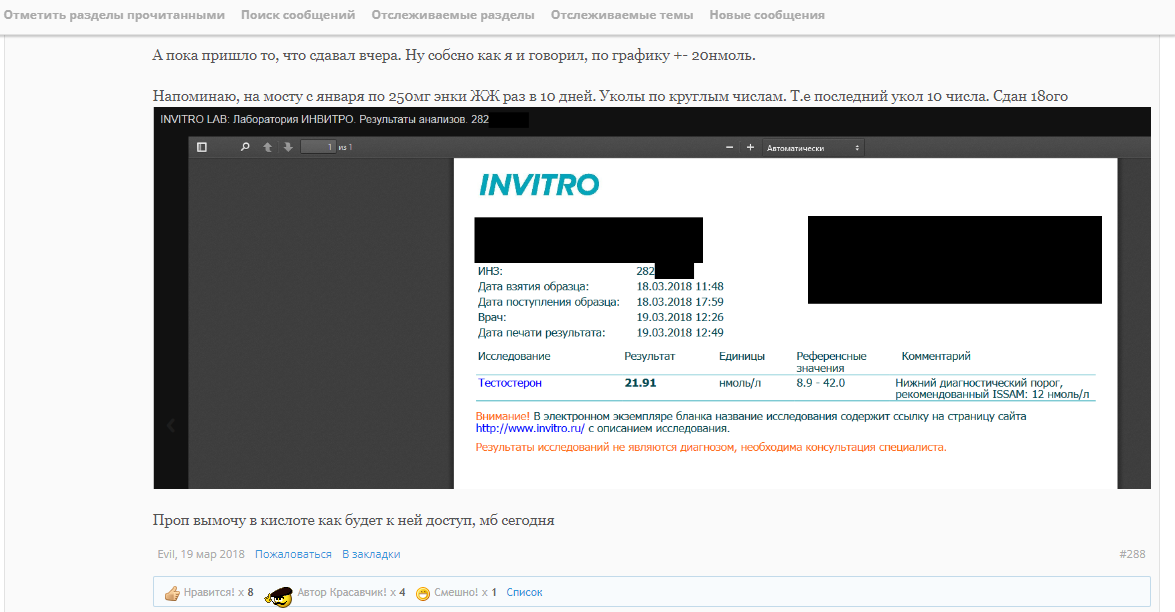Show Новые сообщения
The width and height of the screenshot is (1175, 612).
(767, 15)
